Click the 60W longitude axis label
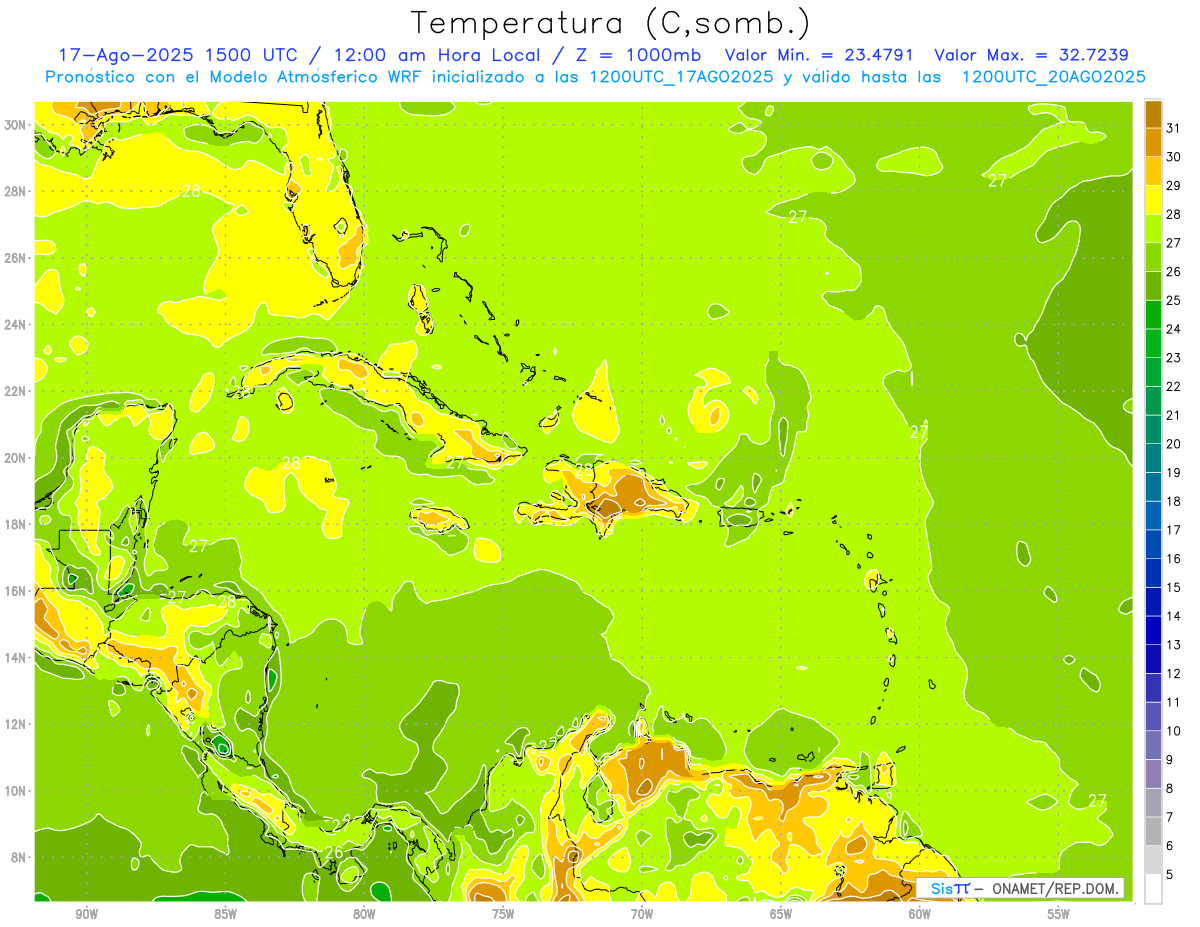Image resolution: width=1200 pixels, height=927 pixels. coord(920,915)
